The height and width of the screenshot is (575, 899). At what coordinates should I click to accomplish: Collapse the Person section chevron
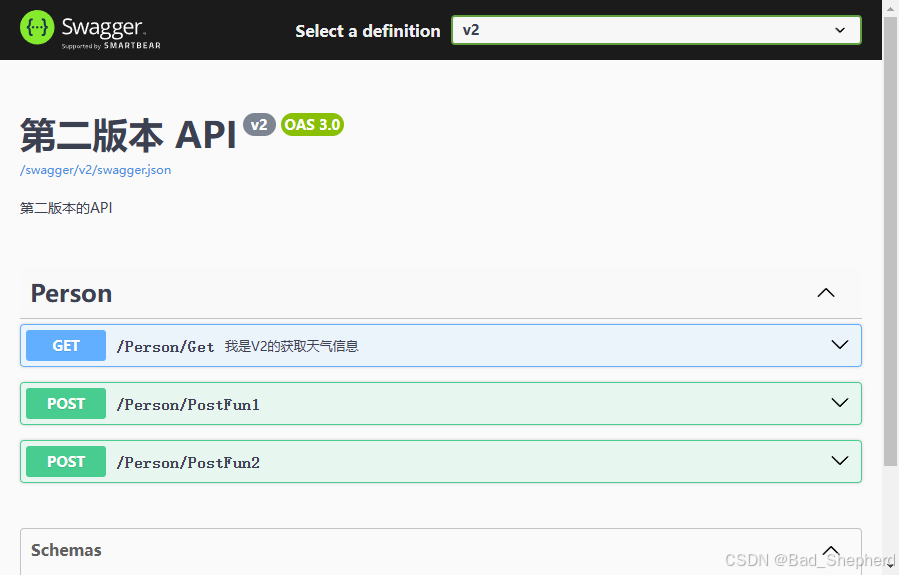[826, 293]
